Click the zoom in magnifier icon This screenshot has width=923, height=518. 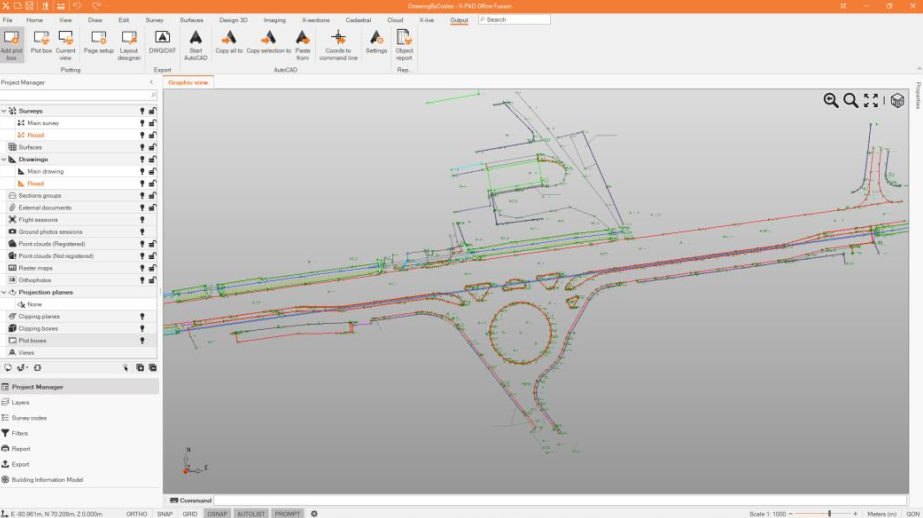831,100
